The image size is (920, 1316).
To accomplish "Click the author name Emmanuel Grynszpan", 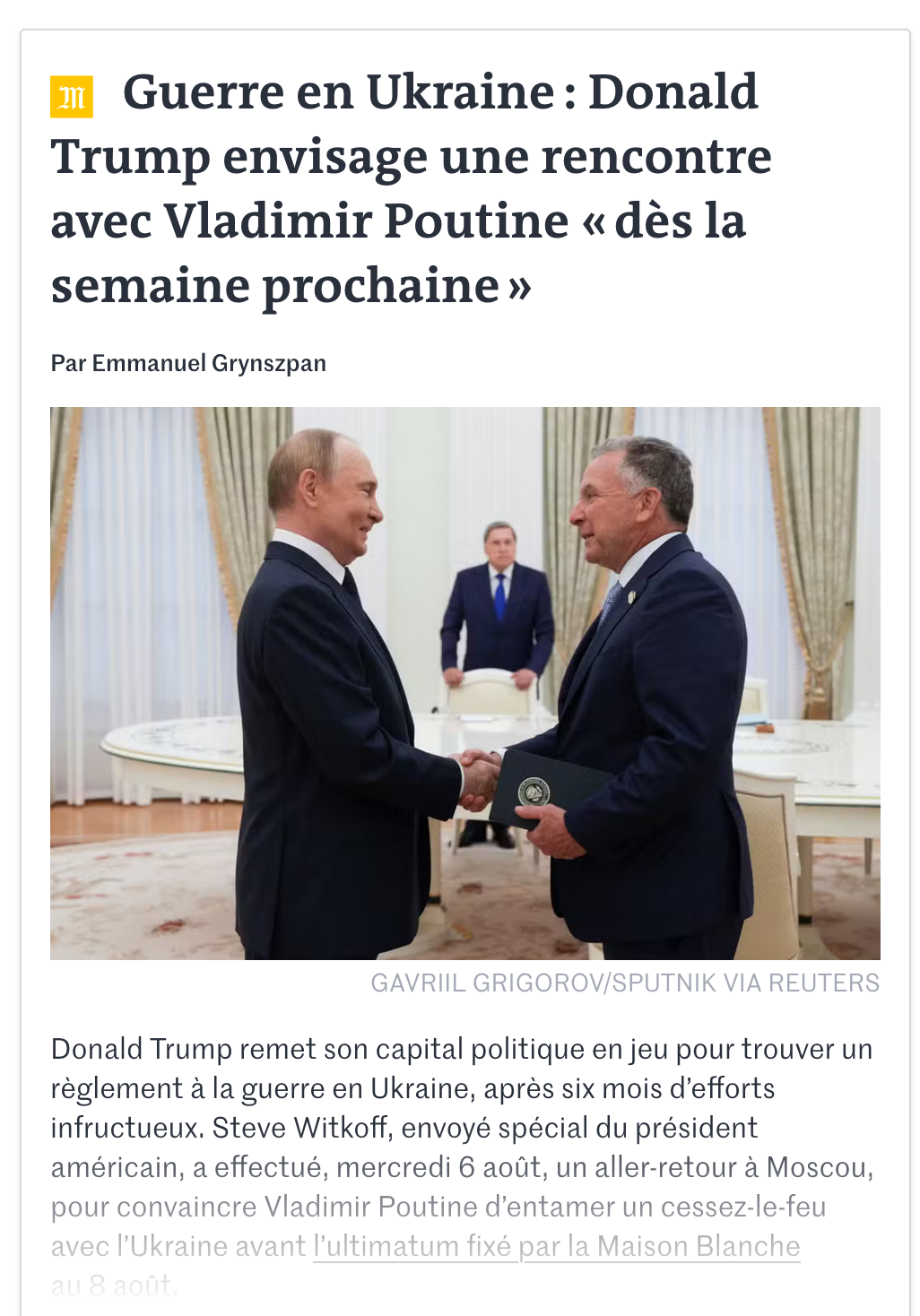I will pyautogui.click(x=209, y=363).
